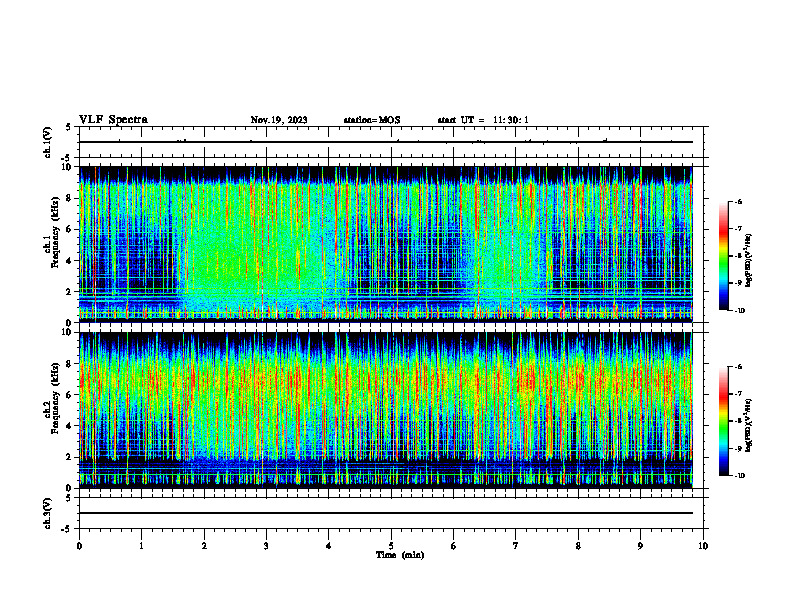Screen dimensions: 792x612
Task: Click time axis tick label '8'
Action: 578,546
